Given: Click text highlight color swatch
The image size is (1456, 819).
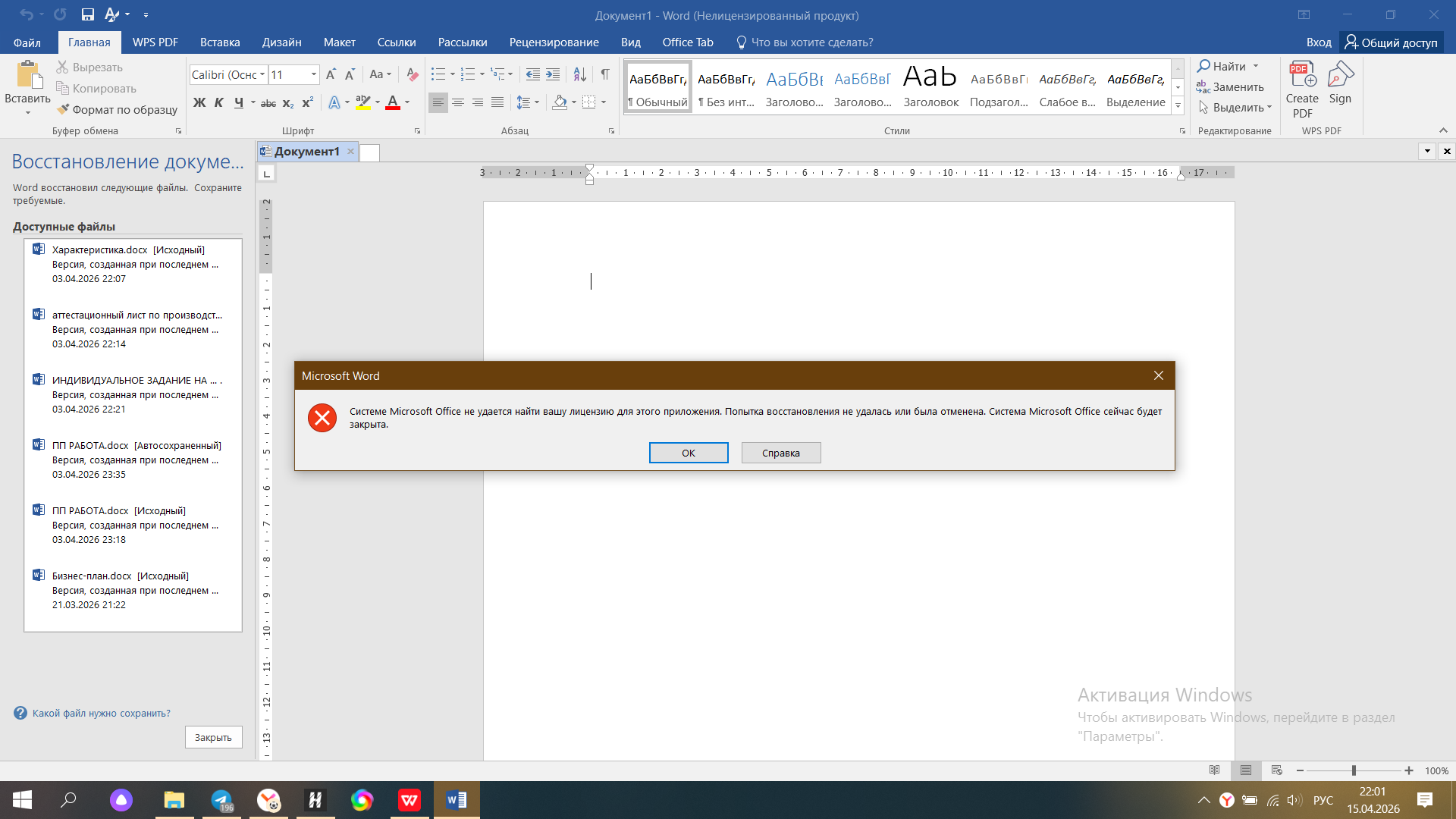Looking at the screenshot, I should [x=363, y=102].
